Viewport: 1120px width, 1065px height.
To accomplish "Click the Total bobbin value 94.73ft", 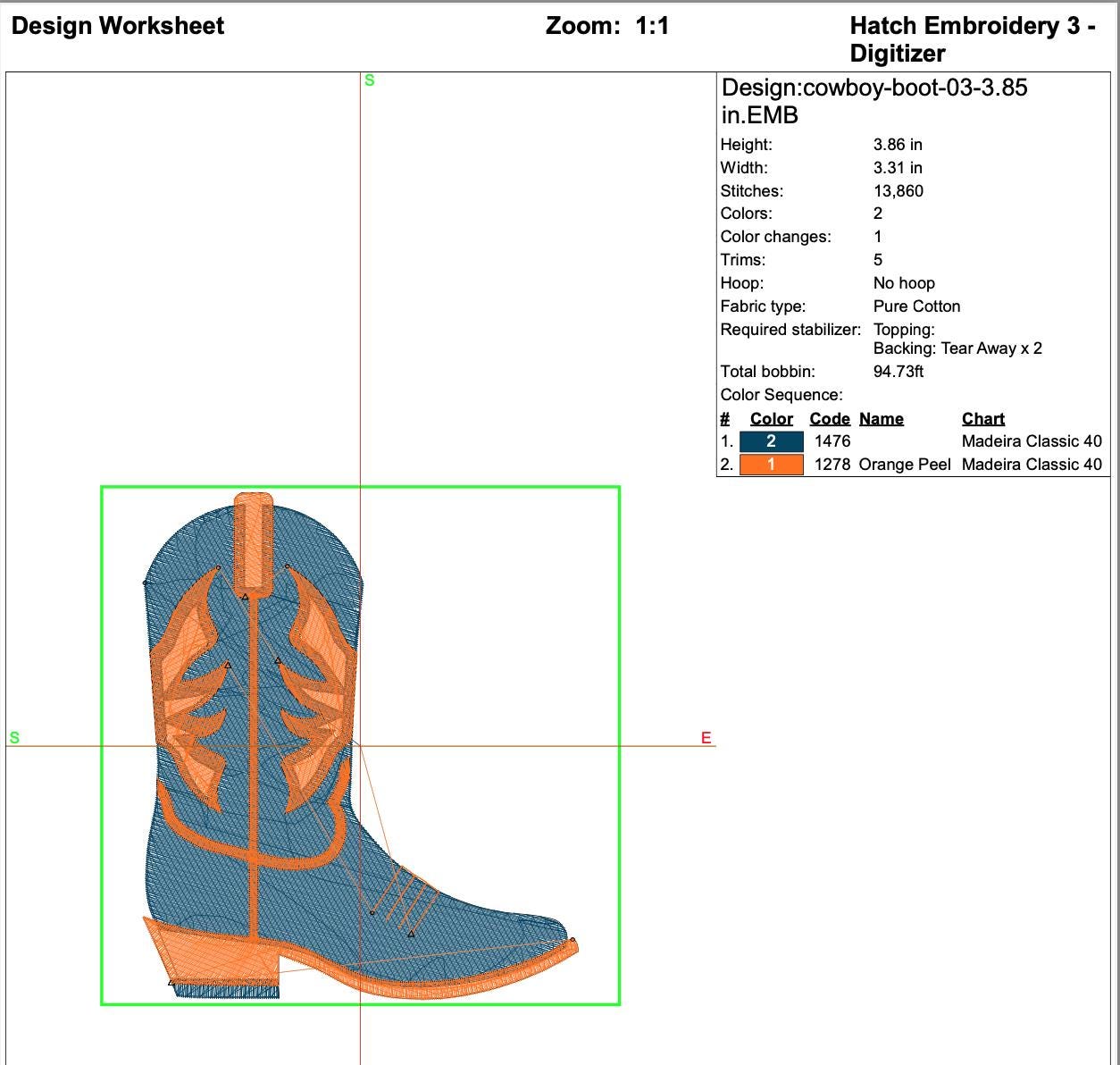I will 899,372.
